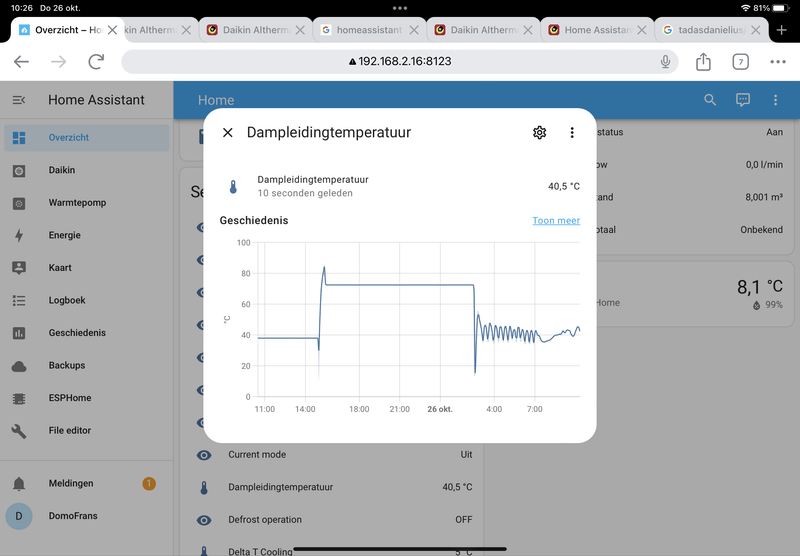Select the Overzicht menu item

tap(87, 138)
